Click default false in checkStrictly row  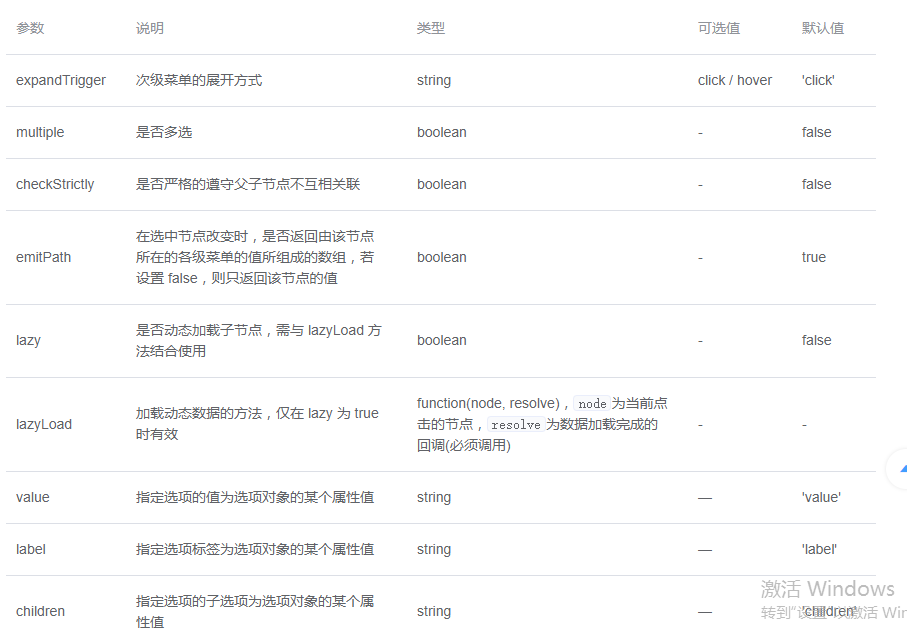tap(816, 185)
